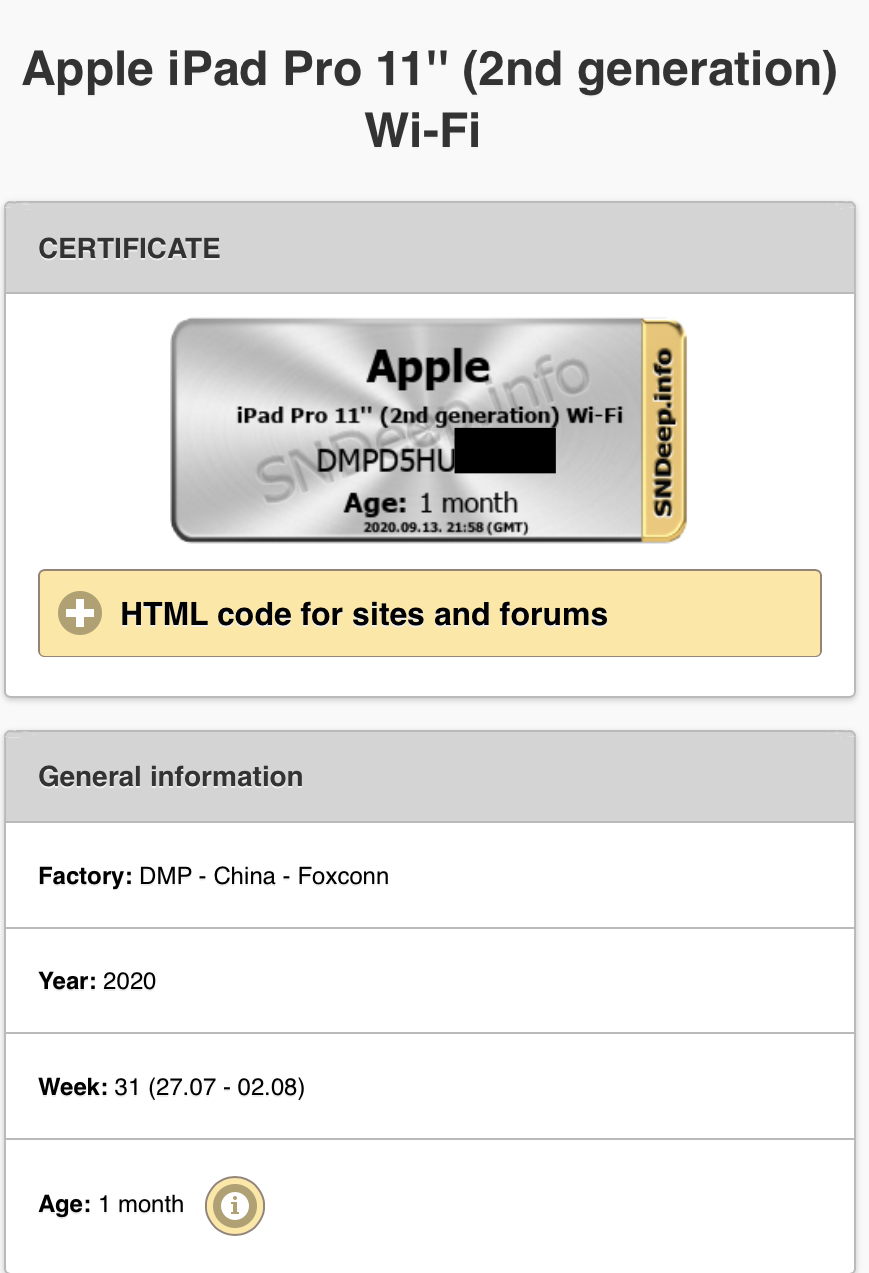The width and height of the screenshot is (869, 1273).
Task: Click the Age: 1 month line on the certificate badge
Action: [x=431, y=502]
